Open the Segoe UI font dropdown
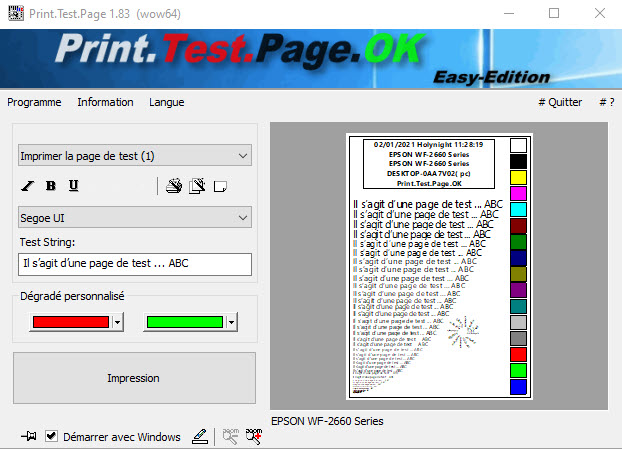This screenshot has width=622, height=449. [244, 217]
